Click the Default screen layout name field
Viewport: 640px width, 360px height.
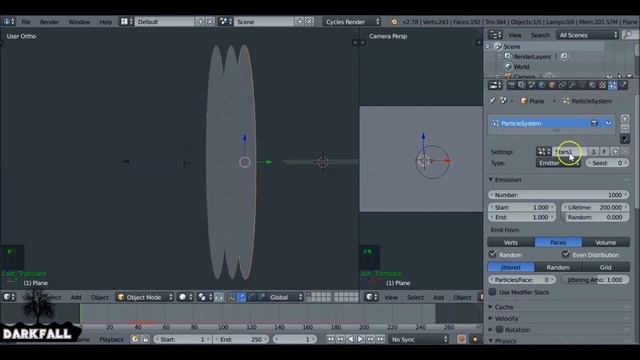pyautogui.click(x=165, y=22)
